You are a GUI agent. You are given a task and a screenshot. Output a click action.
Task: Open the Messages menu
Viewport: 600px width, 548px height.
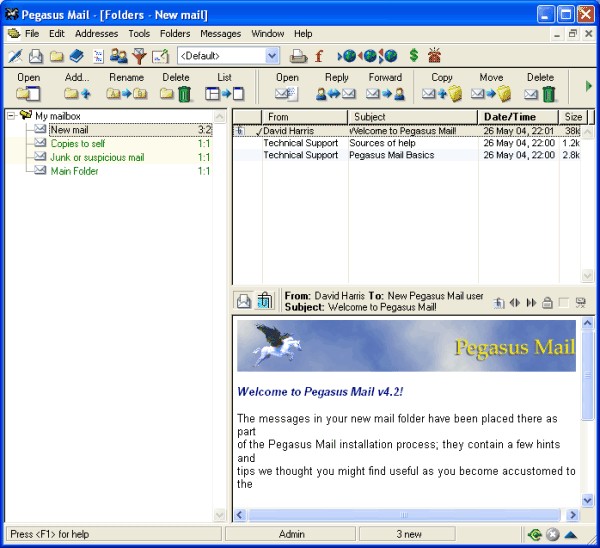(x=220, y=34)
